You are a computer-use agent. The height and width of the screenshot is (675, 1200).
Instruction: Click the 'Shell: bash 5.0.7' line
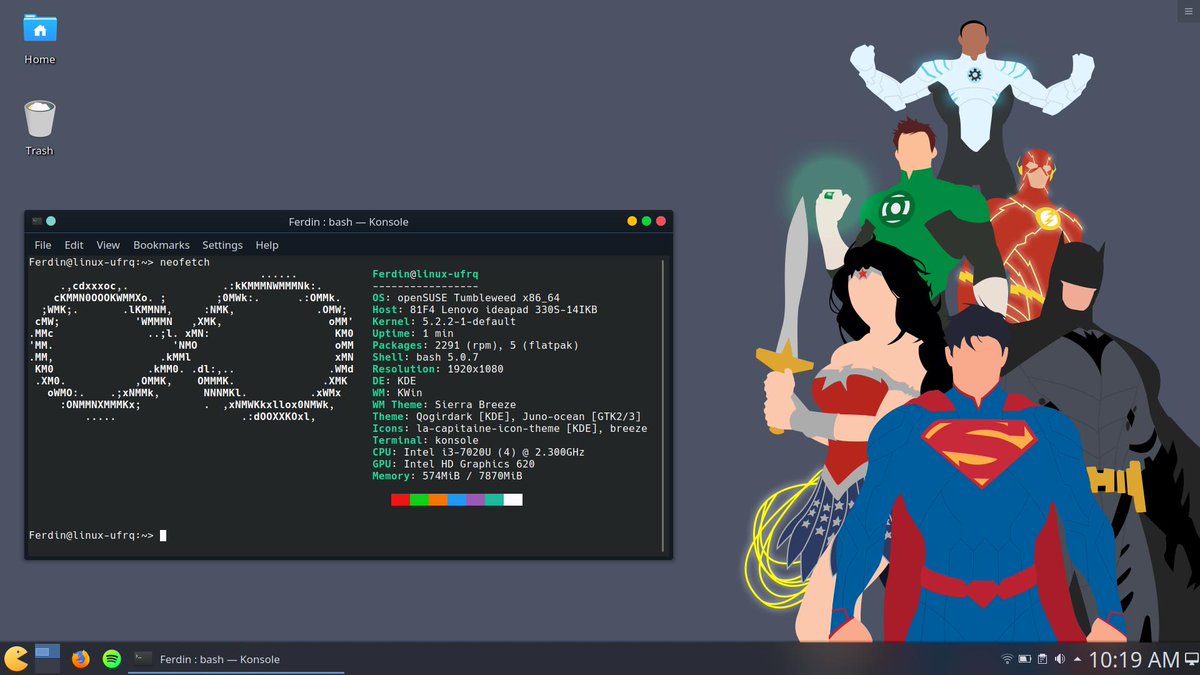[x=425, y=357]
